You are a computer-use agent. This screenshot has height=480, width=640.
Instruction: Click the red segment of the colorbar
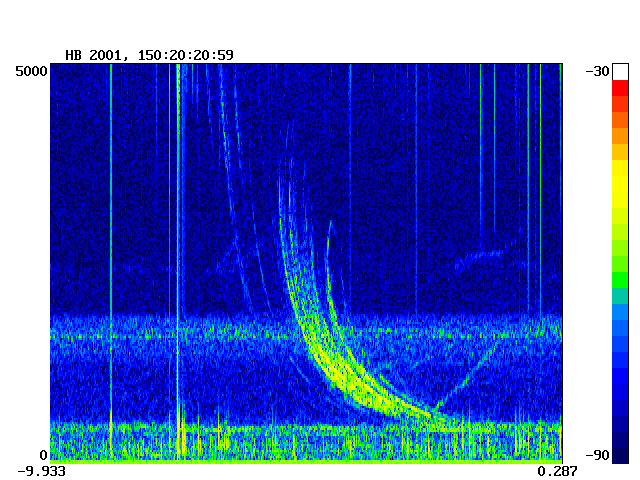[x=620, y=88]
